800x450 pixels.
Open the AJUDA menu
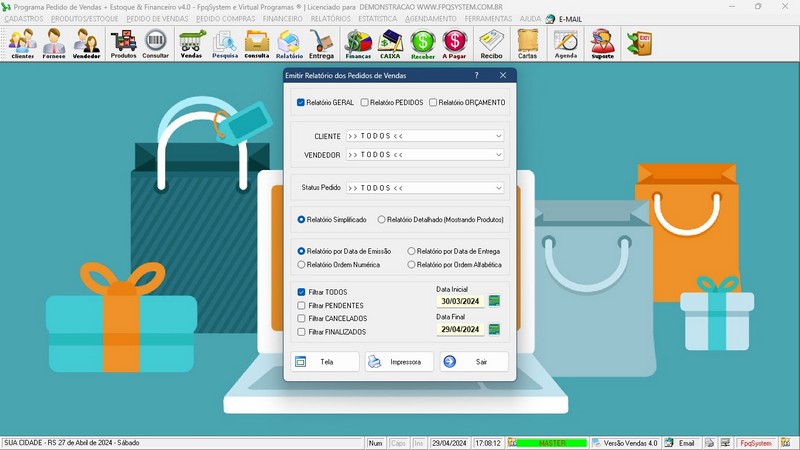click(530, 19)
